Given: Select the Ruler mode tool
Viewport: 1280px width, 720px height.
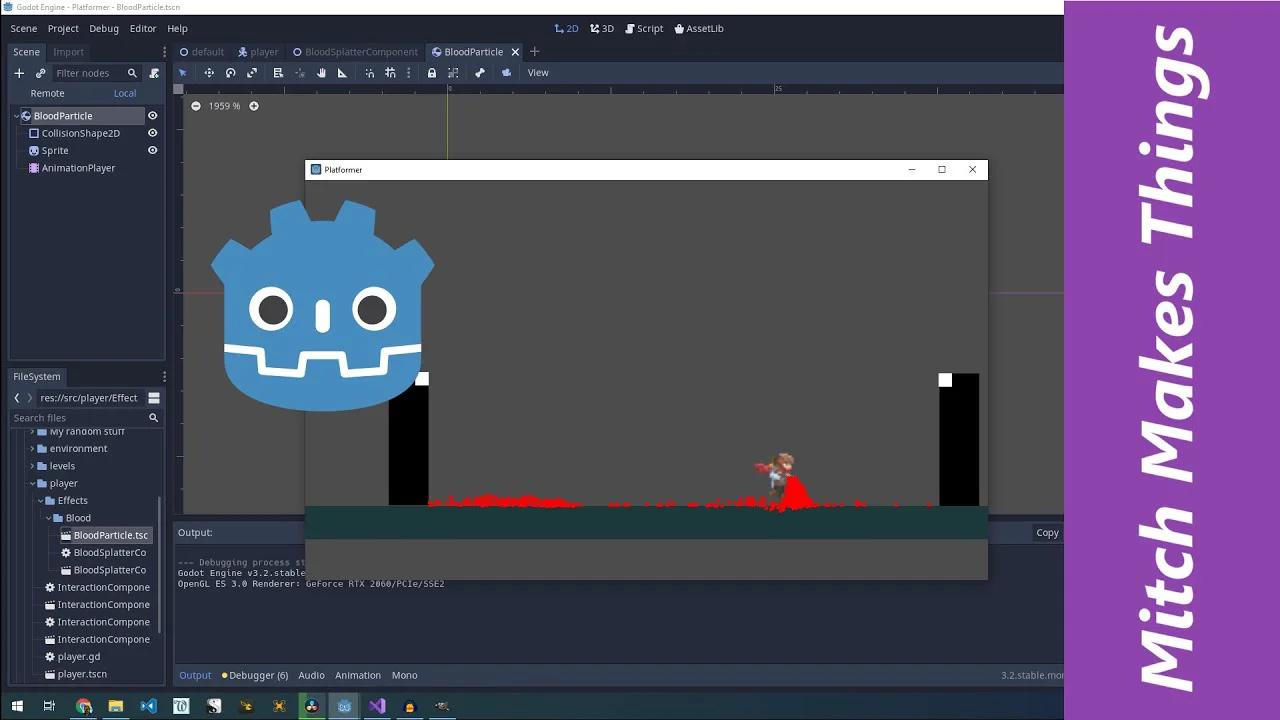Looking at the screenshot, I should click(343, 72).
